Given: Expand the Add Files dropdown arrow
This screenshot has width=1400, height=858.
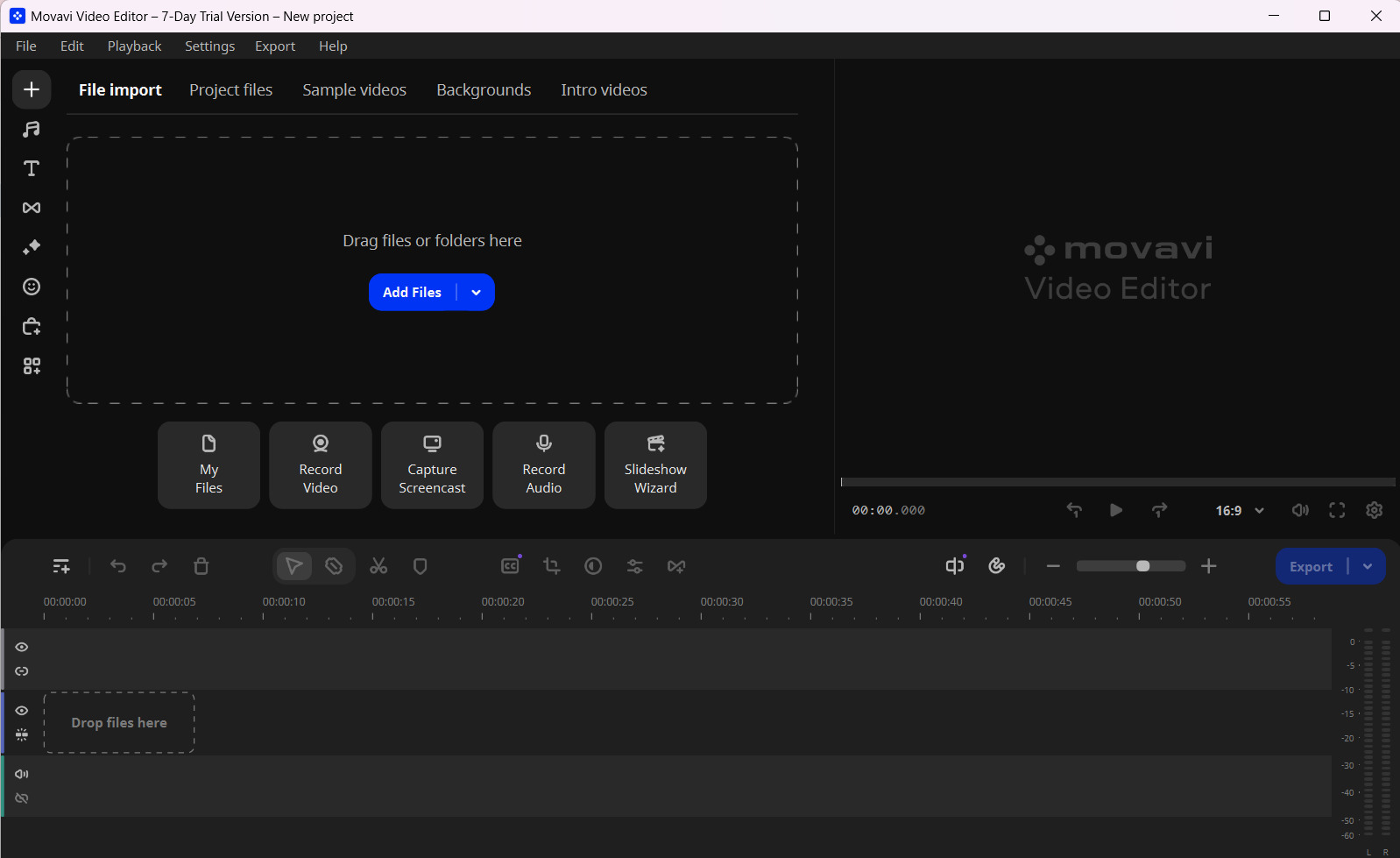Looking at the screenshot, I should 476,293.
